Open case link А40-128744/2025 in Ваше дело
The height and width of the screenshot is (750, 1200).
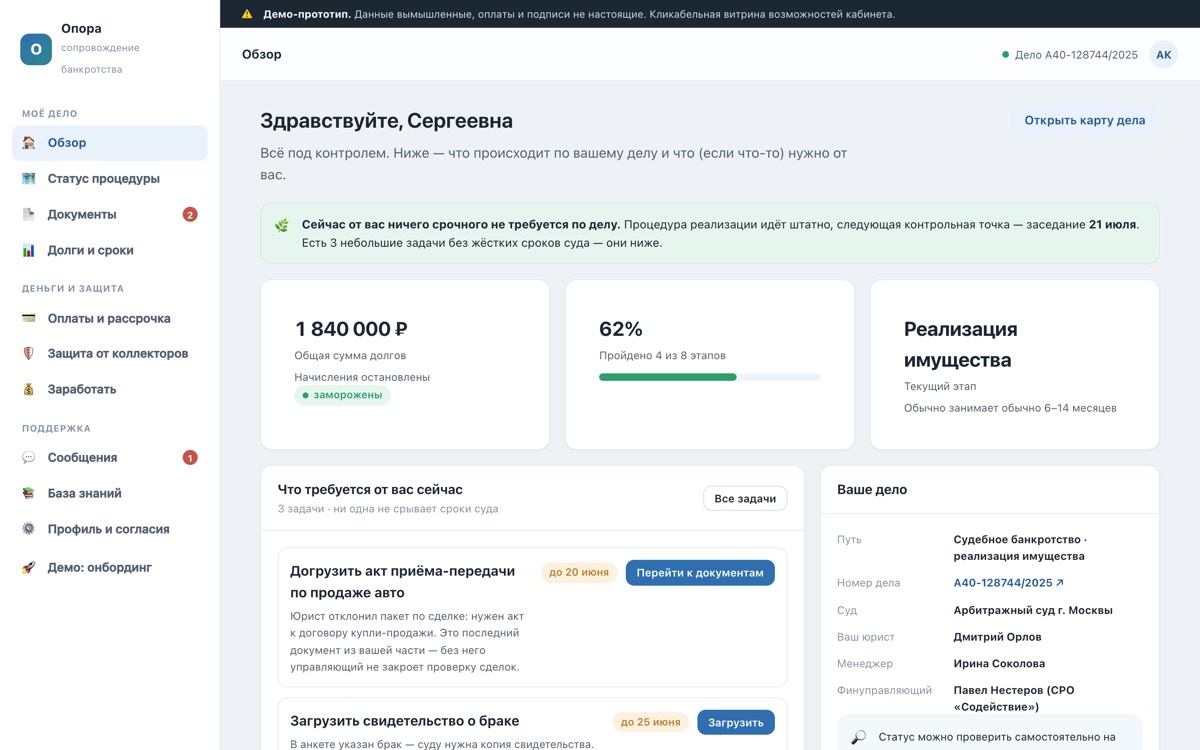click(x=1009, y=583)
